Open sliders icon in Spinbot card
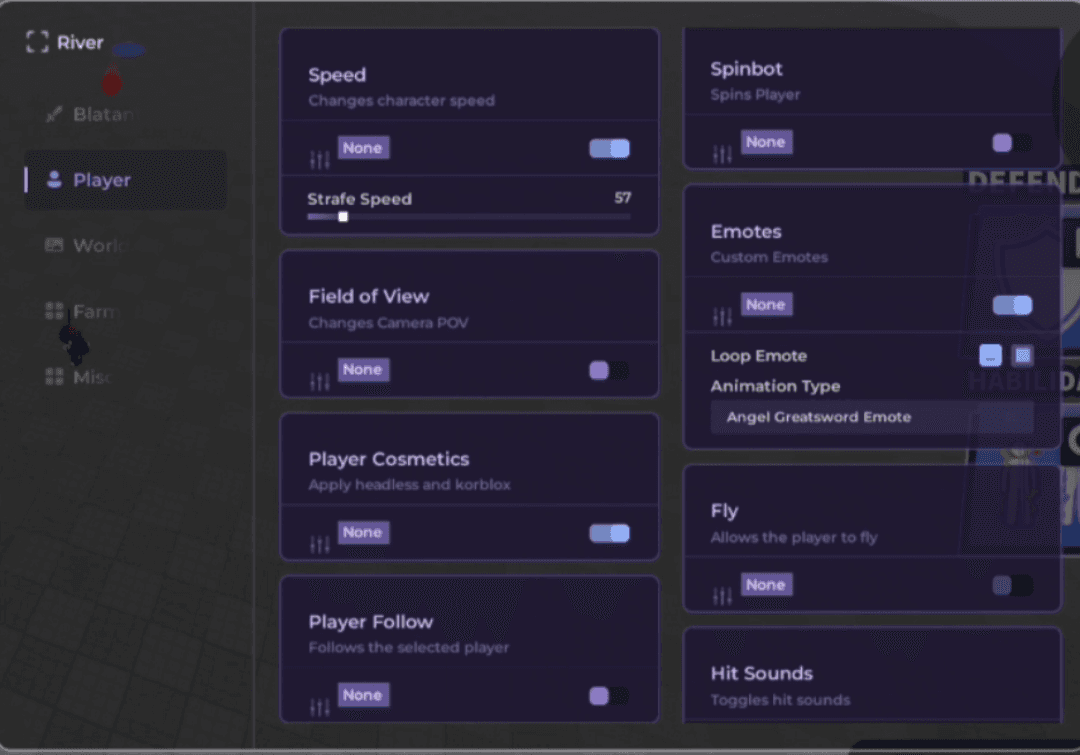This screenshot has width=1080, height=755. point(722,153)
